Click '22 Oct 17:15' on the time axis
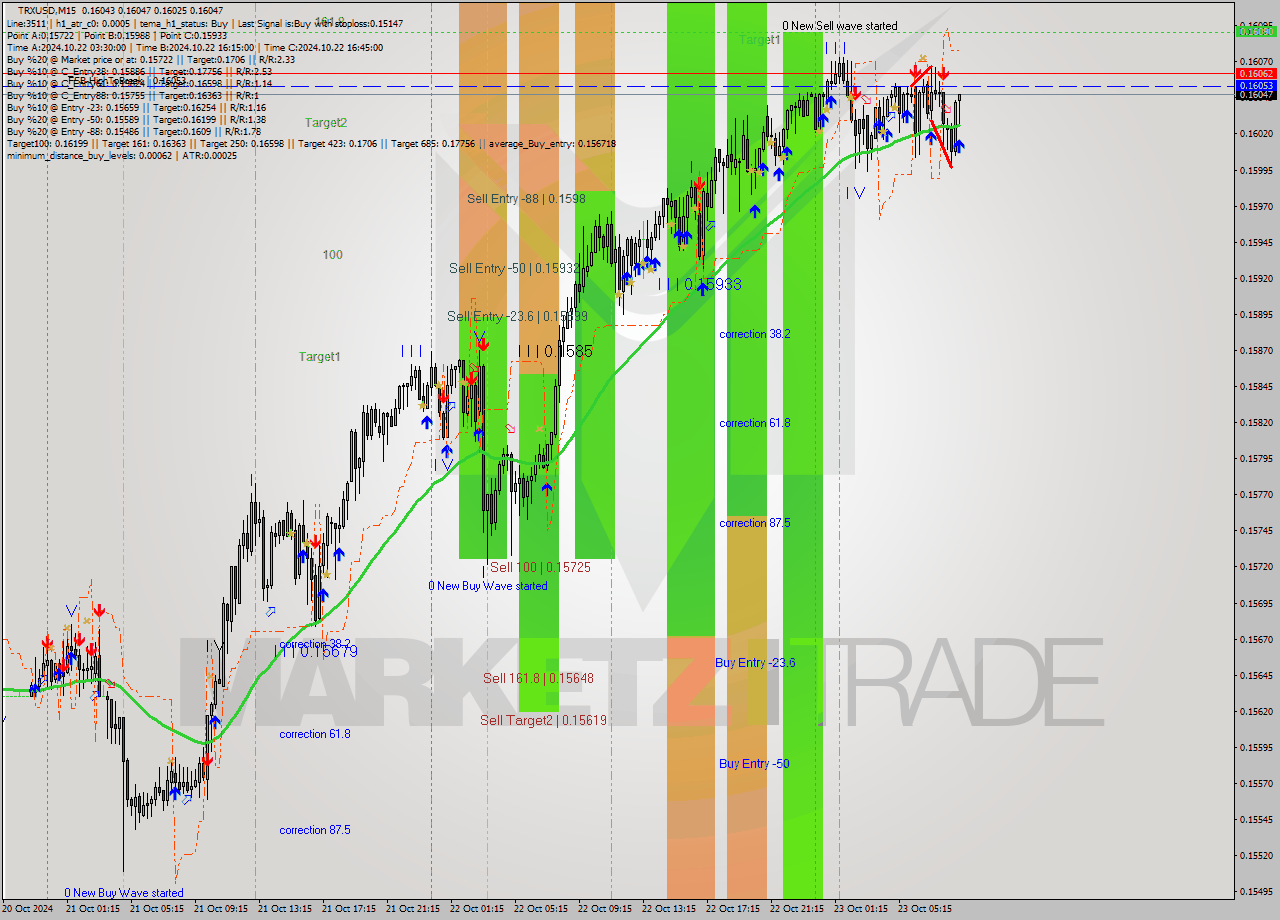This screenshot has width=1280, height=920. coord(733,909)
